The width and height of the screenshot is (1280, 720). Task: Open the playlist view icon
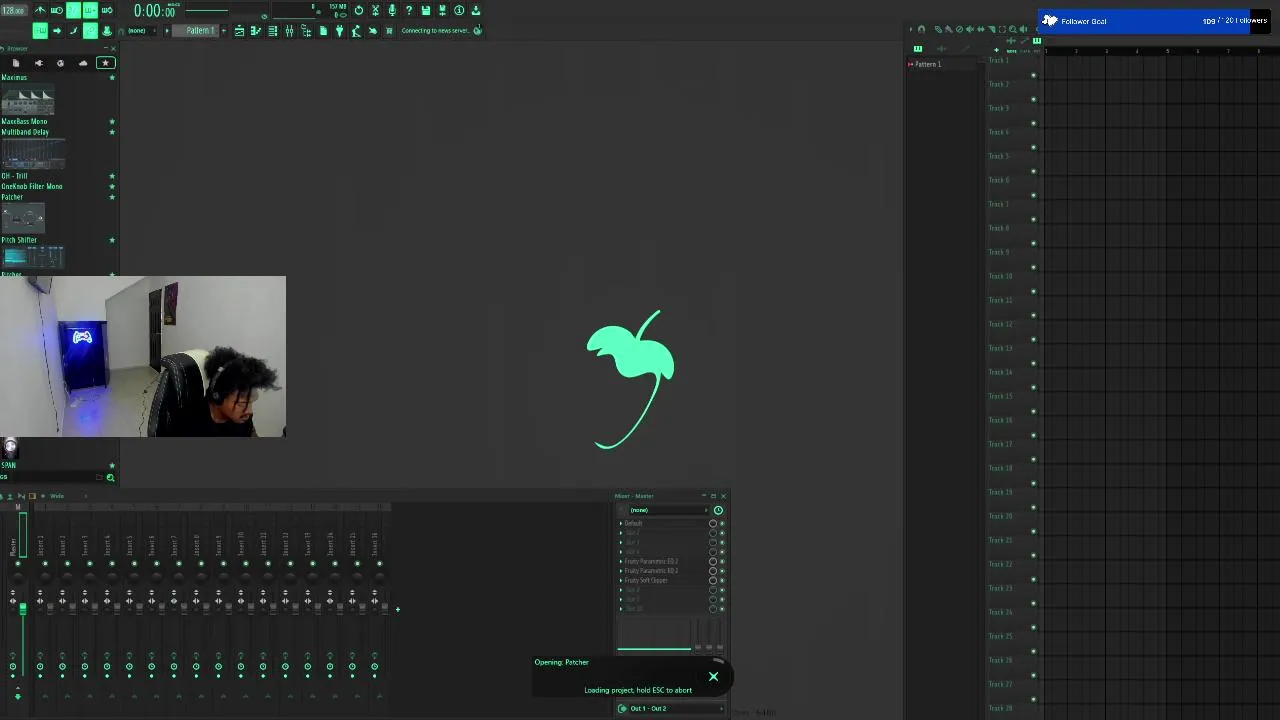pyautogui.click(x=239, y=31)
